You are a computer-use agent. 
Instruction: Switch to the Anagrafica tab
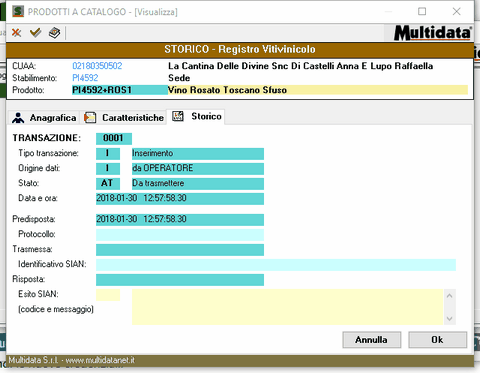44,118
